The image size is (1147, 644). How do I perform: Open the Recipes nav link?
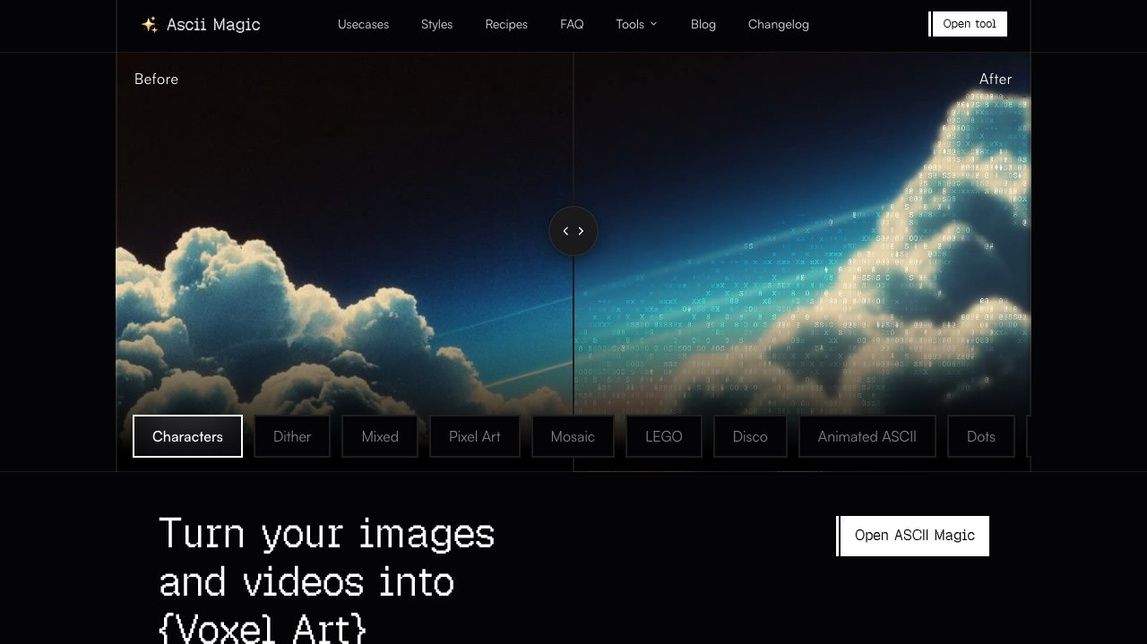[506, 24]
